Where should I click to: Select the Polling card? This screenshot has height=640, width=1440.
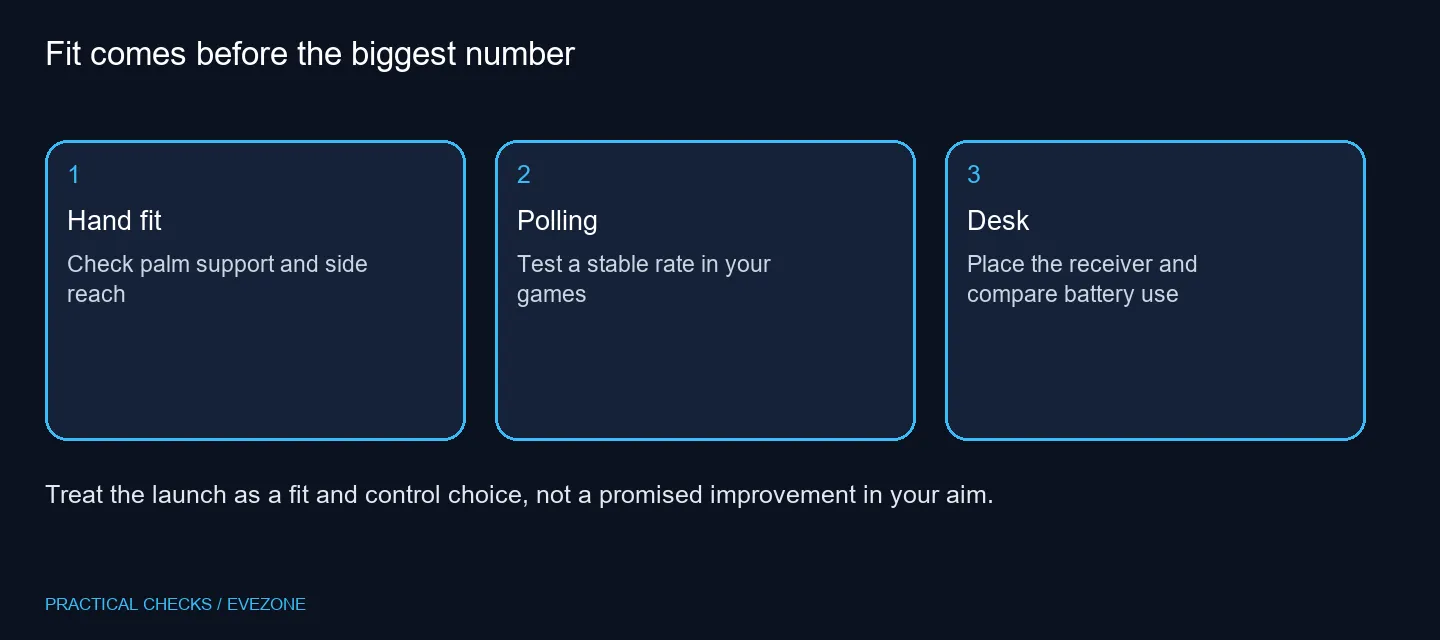tap(705, 290)
